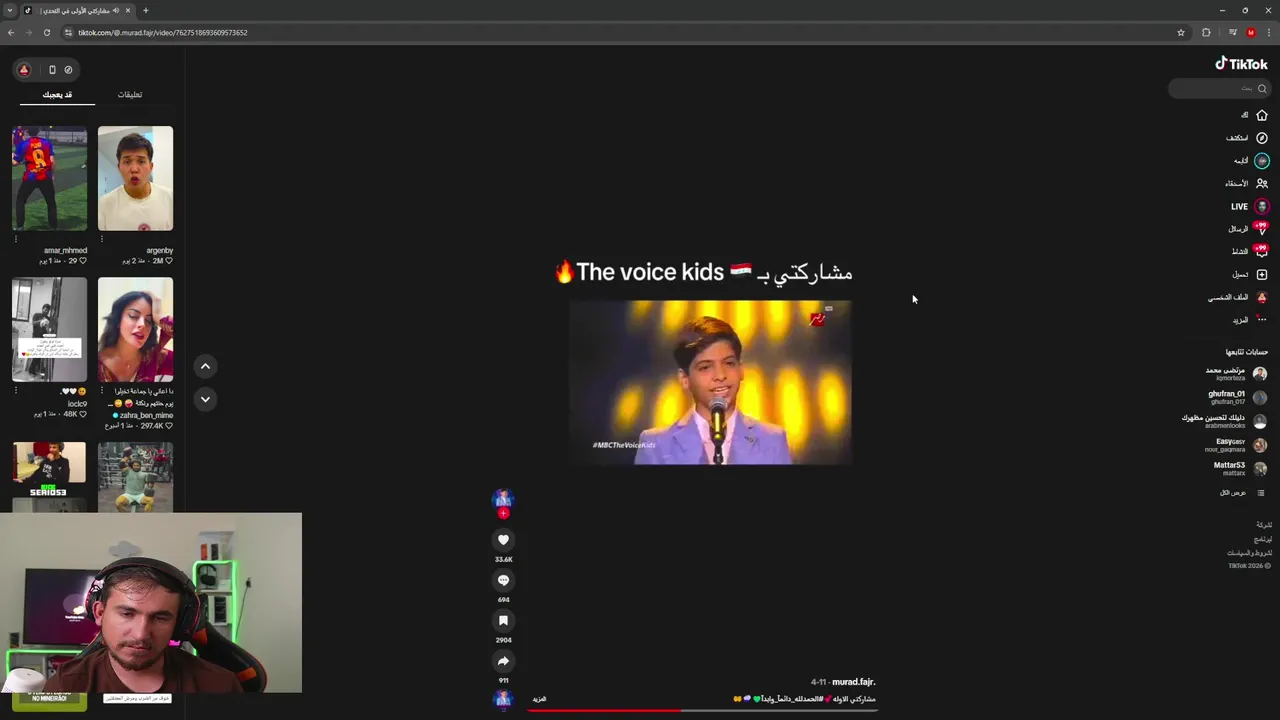Image resolution: width=1280 pixels, height=720 pixels.
Task: Click 'عرض الكل' view all link
Action: point(1233,493)
